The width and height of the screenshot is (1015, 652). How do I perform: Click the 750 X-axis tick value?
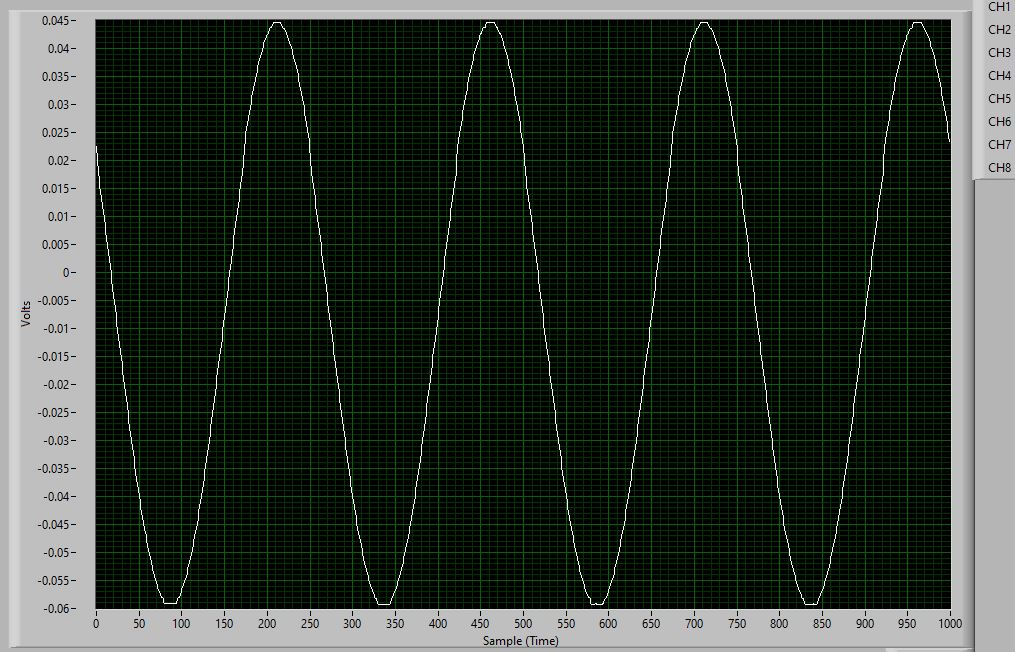click(737, 624)
